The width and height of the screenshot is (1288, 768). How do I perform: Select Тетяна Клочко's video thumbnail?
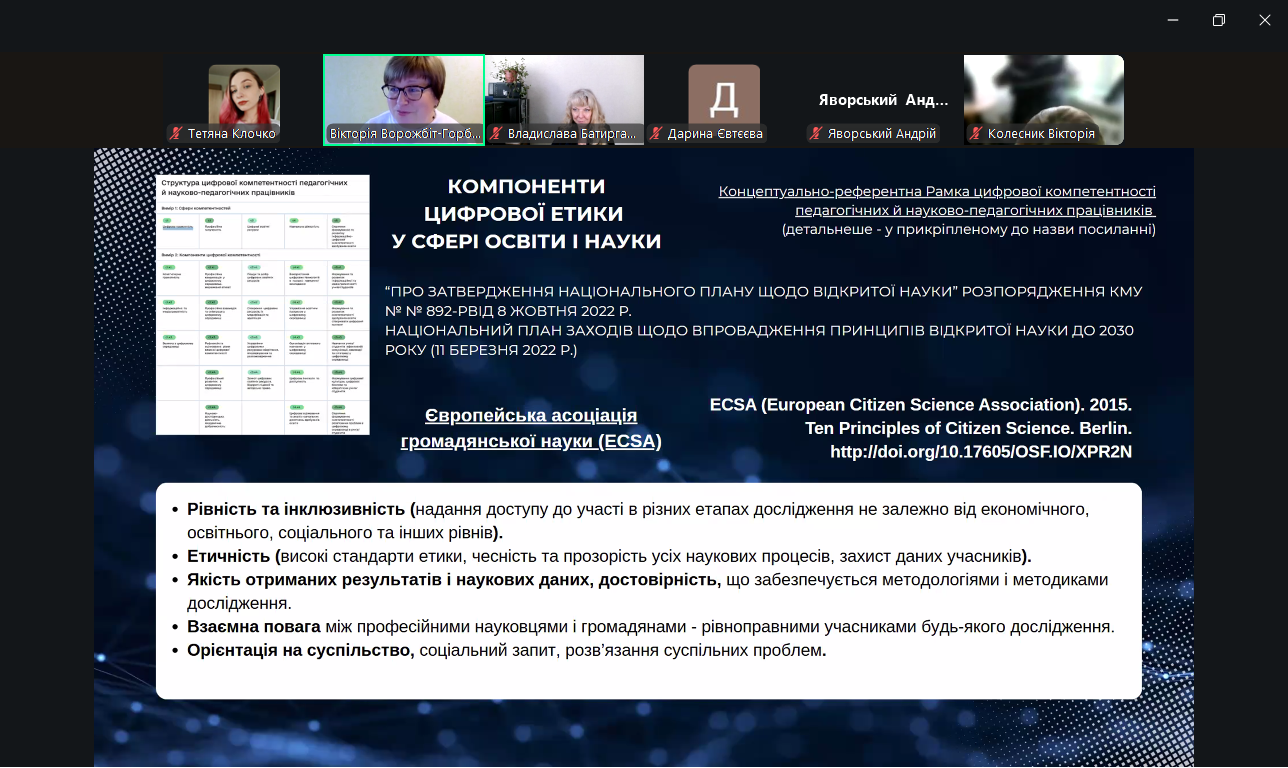click(243, 93)
